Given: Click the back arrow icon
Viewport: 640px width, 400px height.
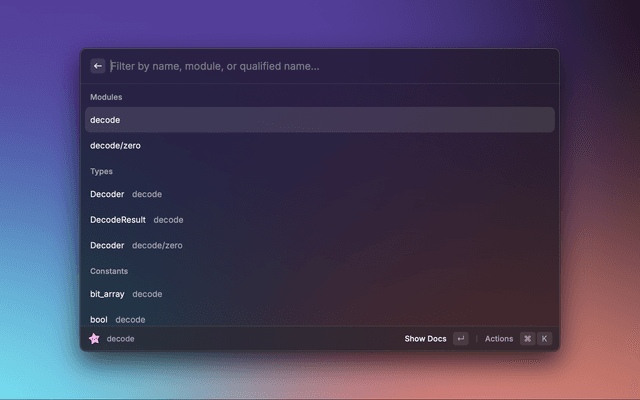Looking at the screenshot, I should (98, 66).
